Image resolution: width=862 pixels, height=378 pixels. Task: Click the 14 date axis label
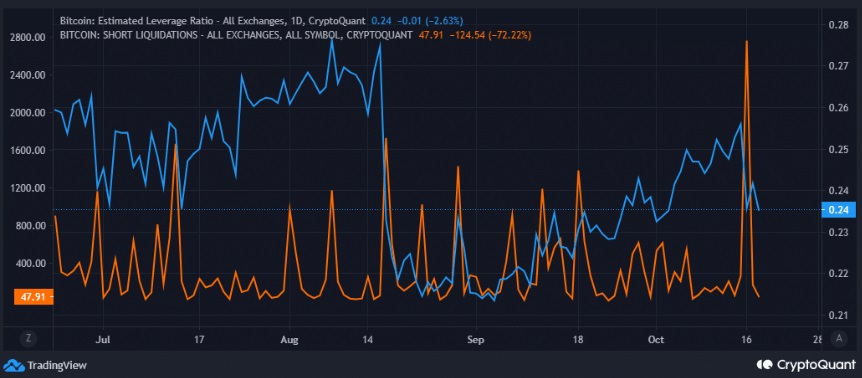367,340
